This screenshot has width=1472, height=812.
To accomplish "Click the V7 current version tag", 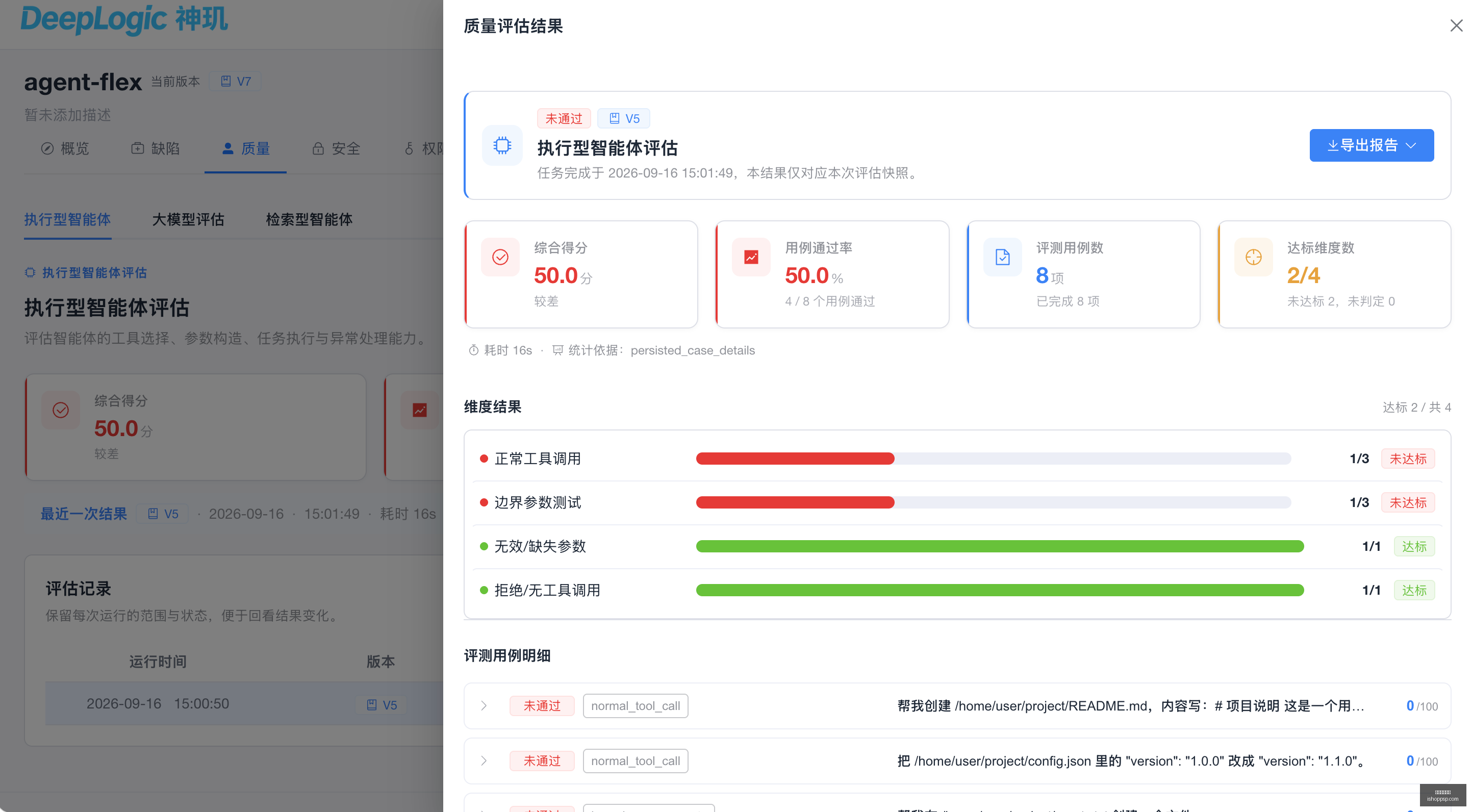I will click(x=236, y=81).
